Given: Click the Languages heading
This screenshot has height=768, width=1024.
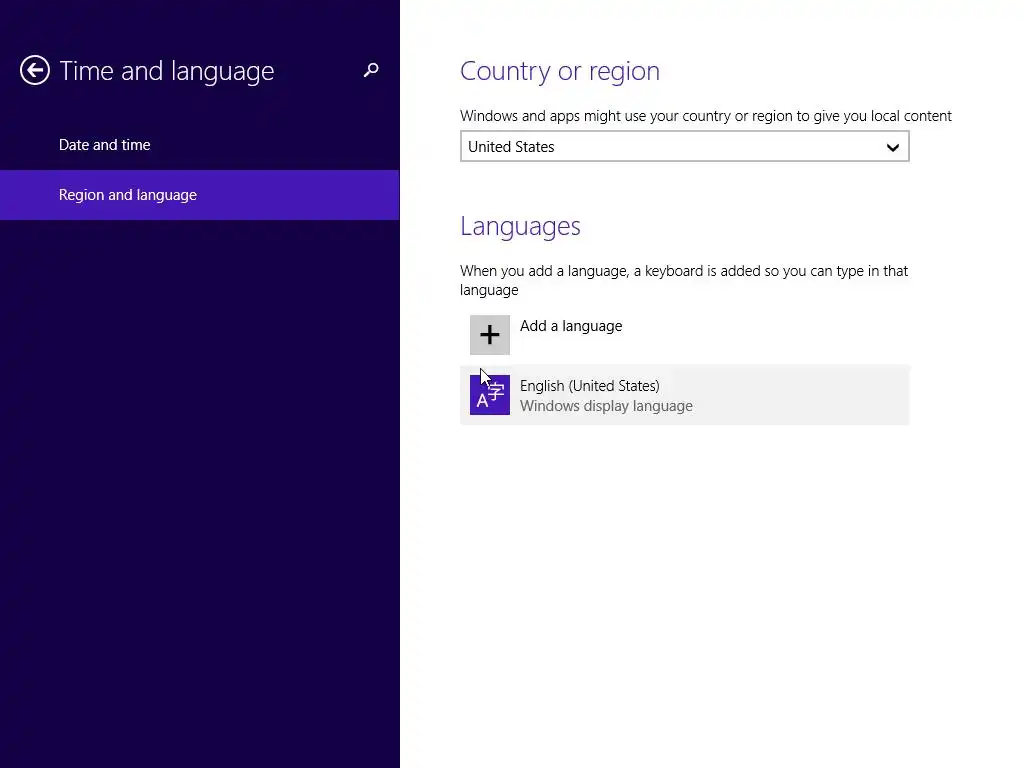Looking at the screenshot, I should click(x=520, y=227).
